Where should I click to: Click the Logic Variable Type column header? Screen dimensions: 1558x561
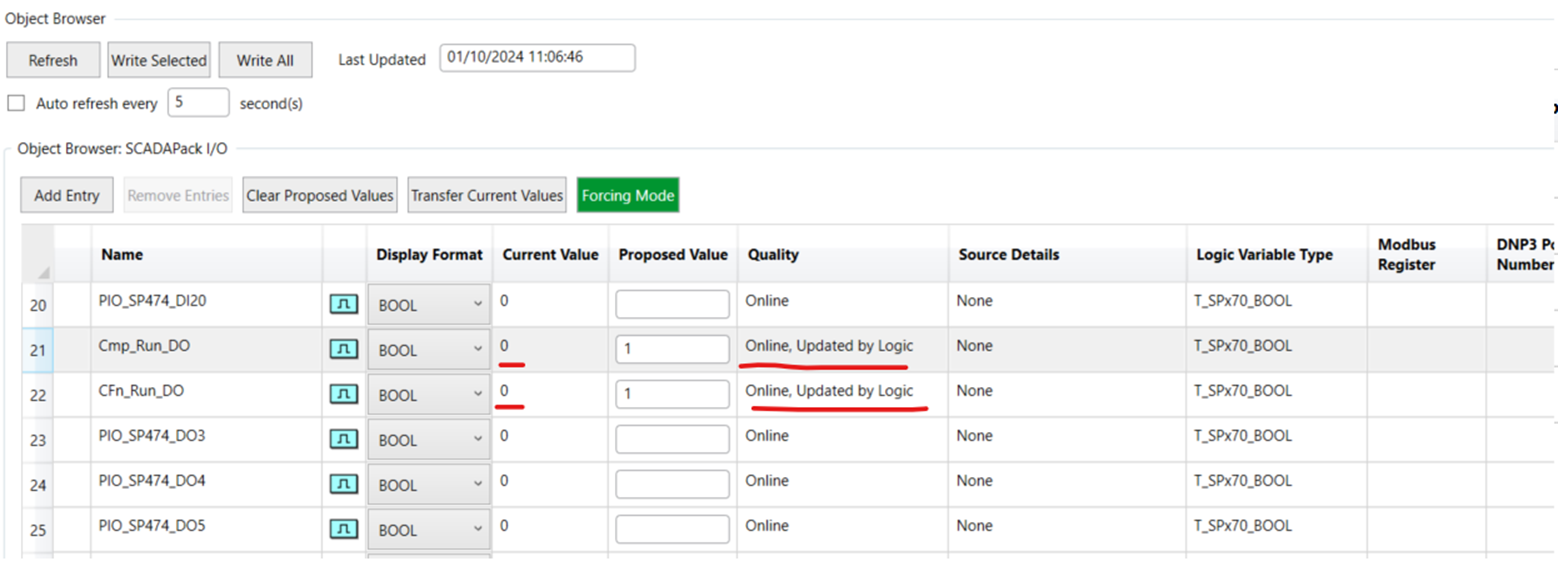[x=1276, y=254]
